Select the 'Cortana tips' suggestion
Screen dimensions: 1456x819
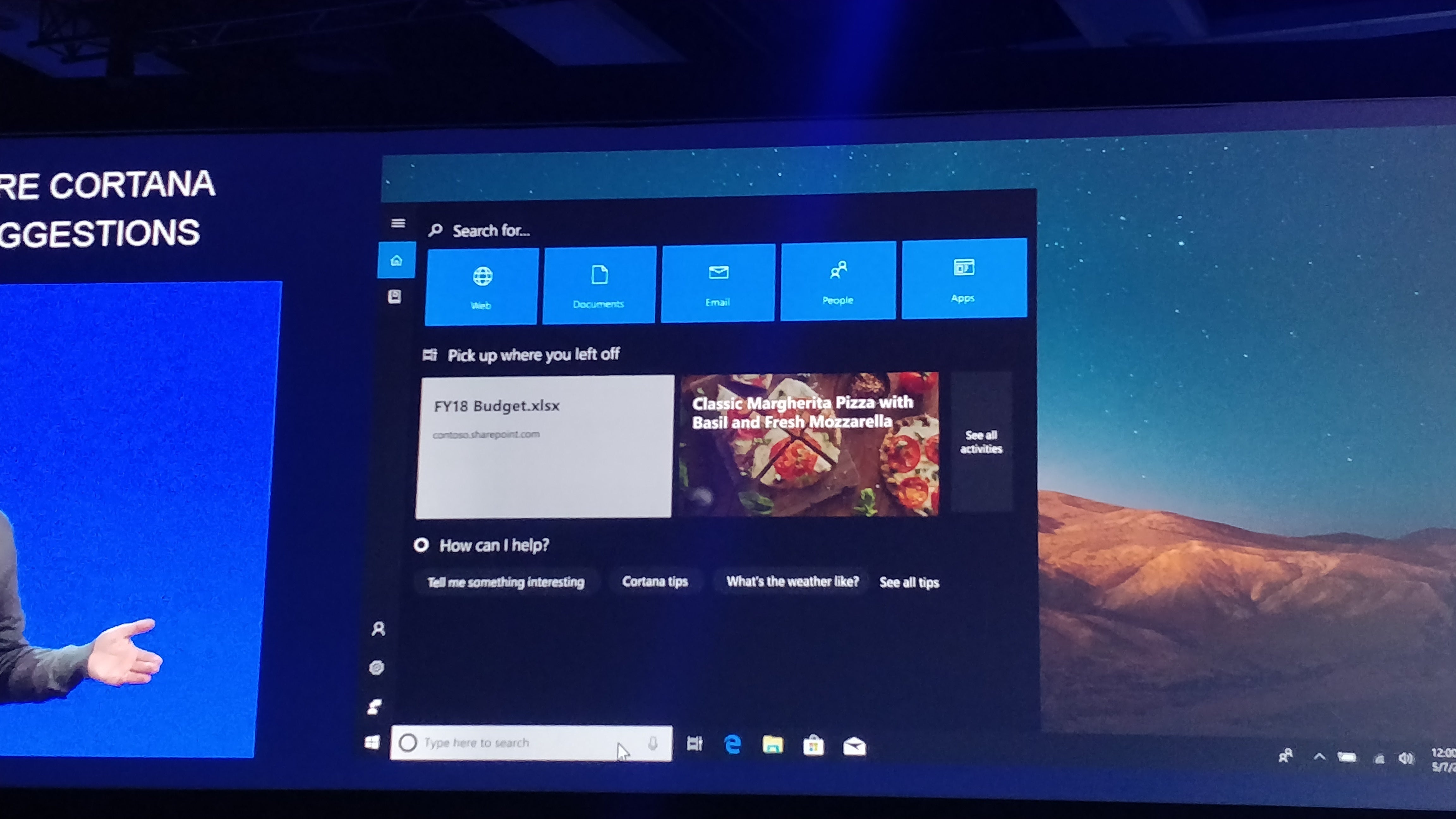pos(655,581)
